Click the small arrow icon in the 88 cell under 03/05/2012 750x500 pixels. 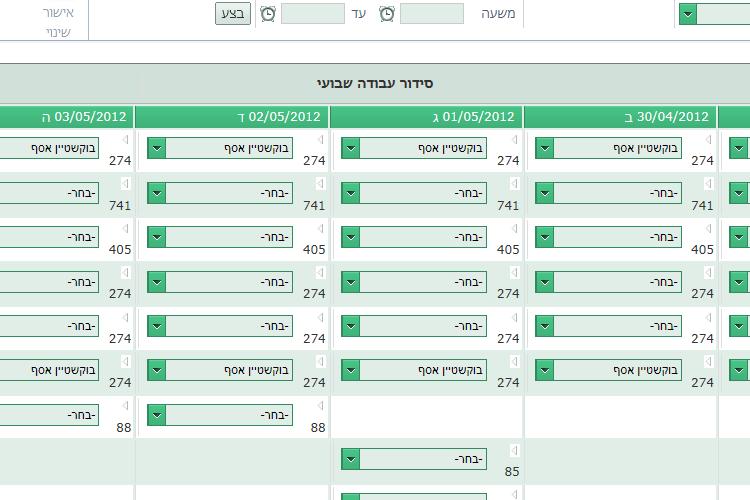pos(125,406)
